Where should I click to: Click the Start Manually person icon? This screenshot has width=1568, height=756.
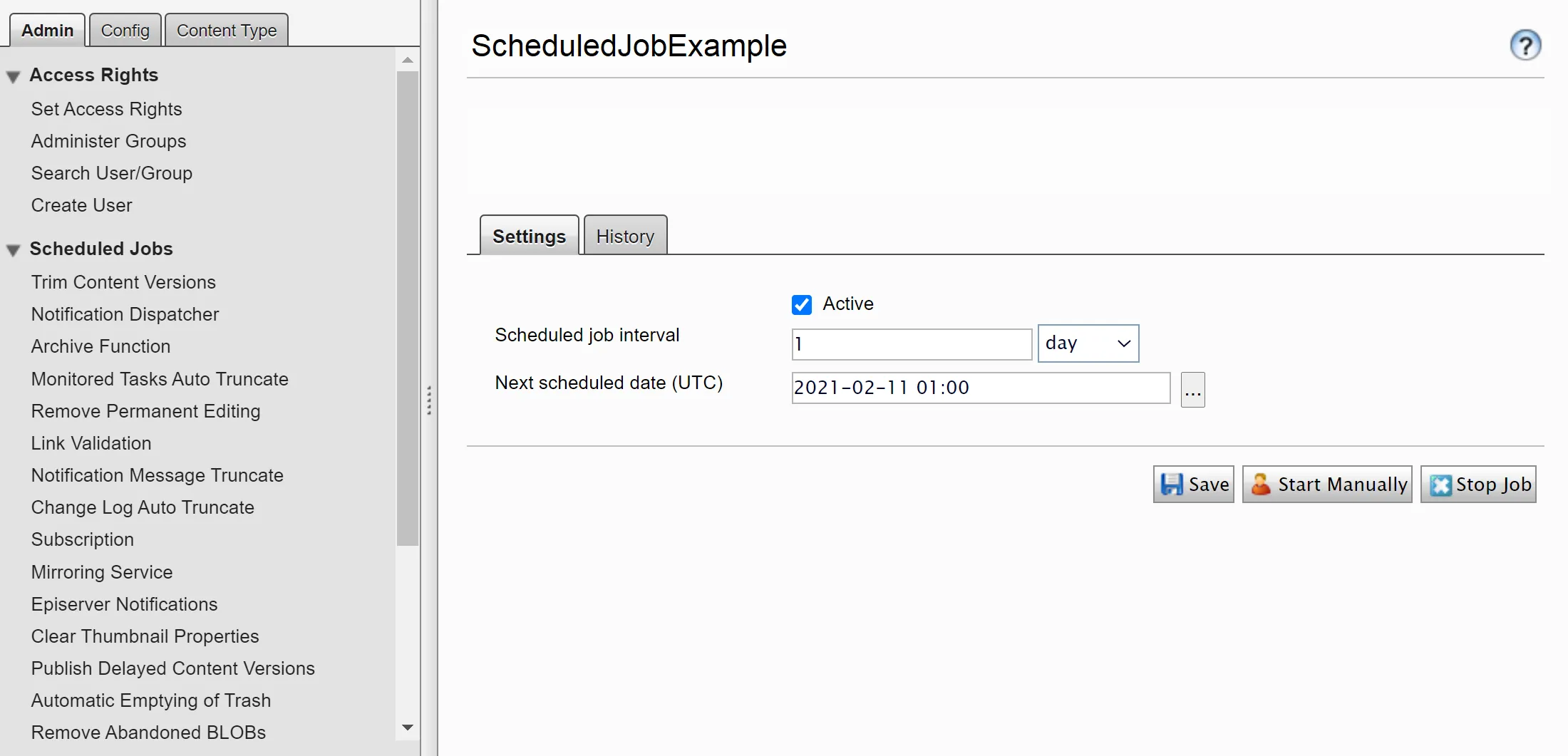[1261, 485]
